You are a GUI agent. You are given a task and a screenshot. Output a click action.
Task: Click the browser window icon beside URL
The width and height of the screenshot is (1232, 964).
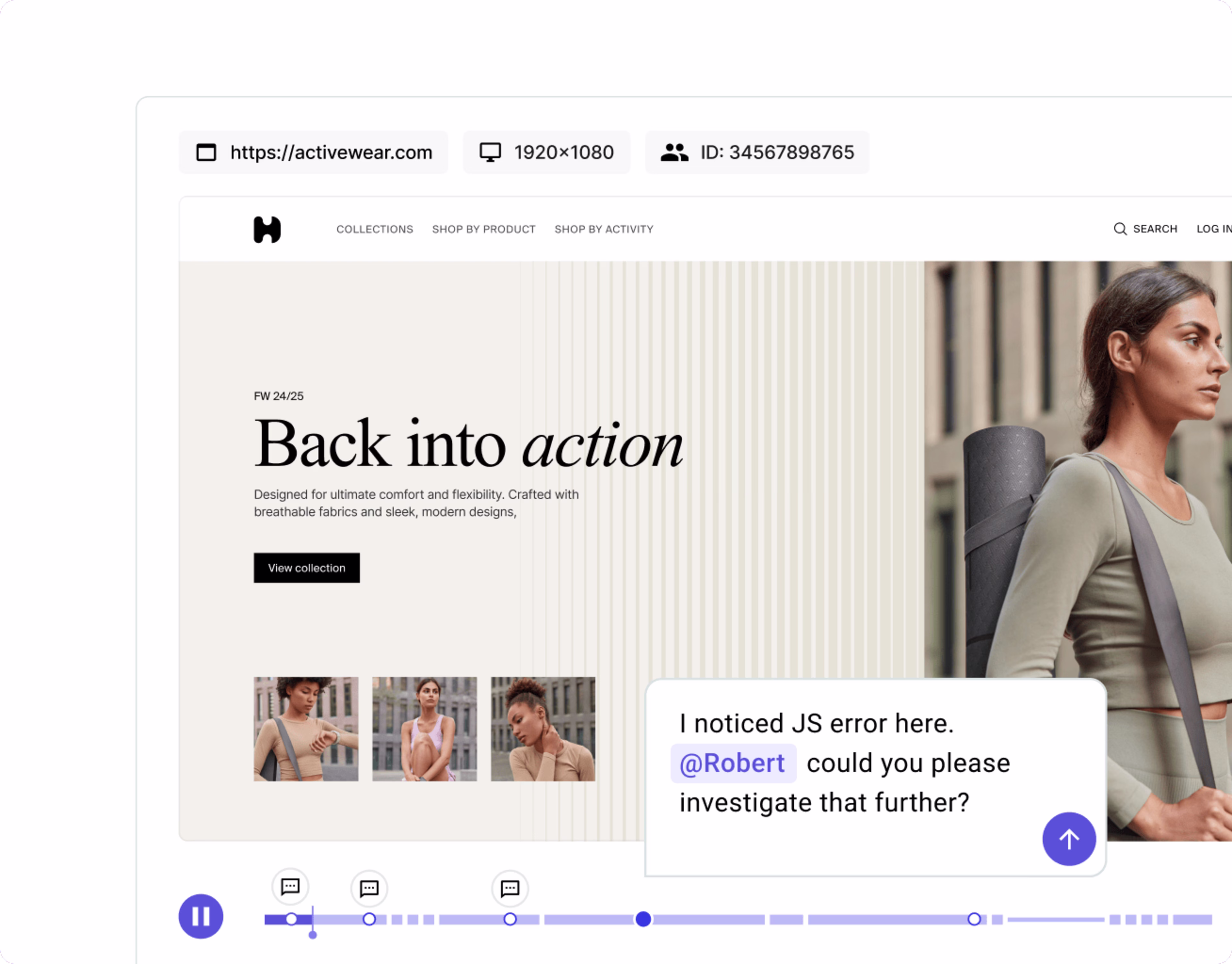[206, 152]
